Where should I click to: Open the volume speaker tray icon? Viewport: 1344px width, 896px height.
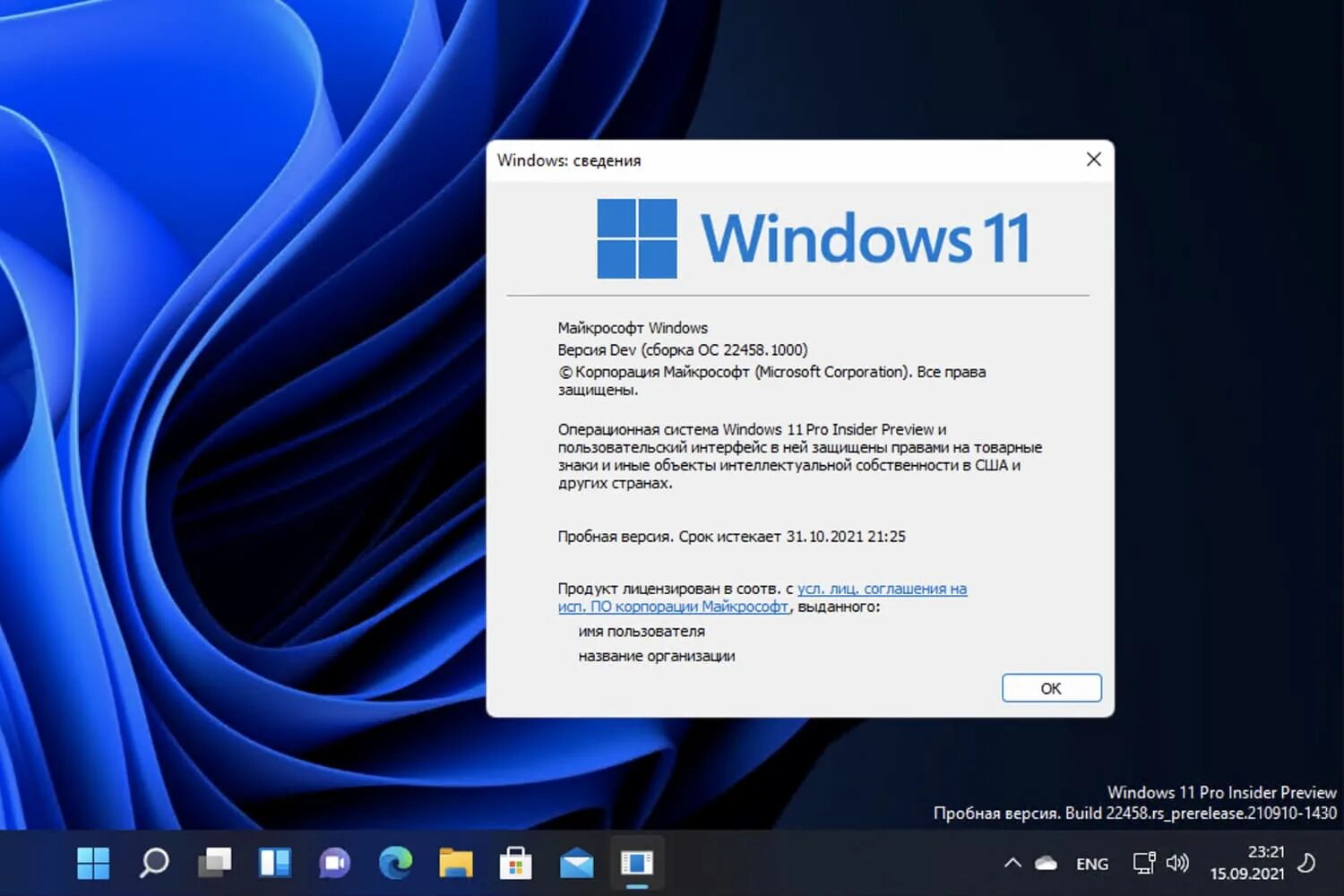pos(1177,864)
